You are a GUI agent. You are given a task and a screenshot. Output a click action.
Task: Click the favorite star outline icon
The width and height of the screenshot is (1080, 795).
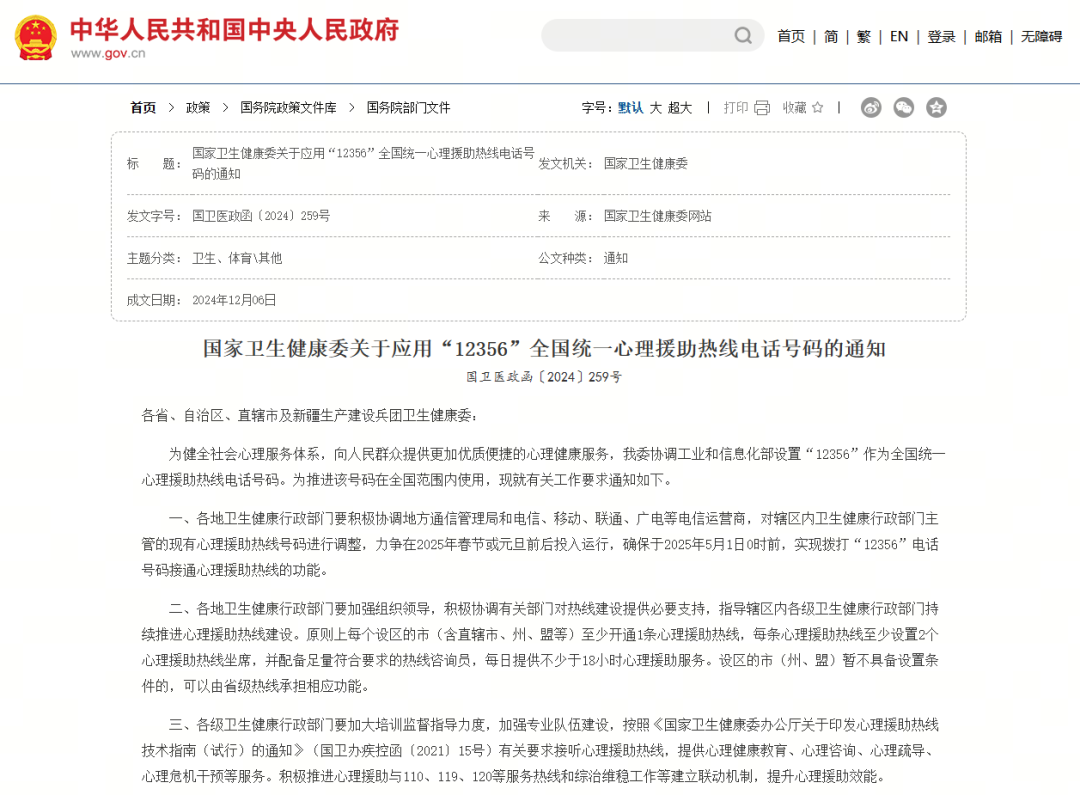tap(818, 107)
